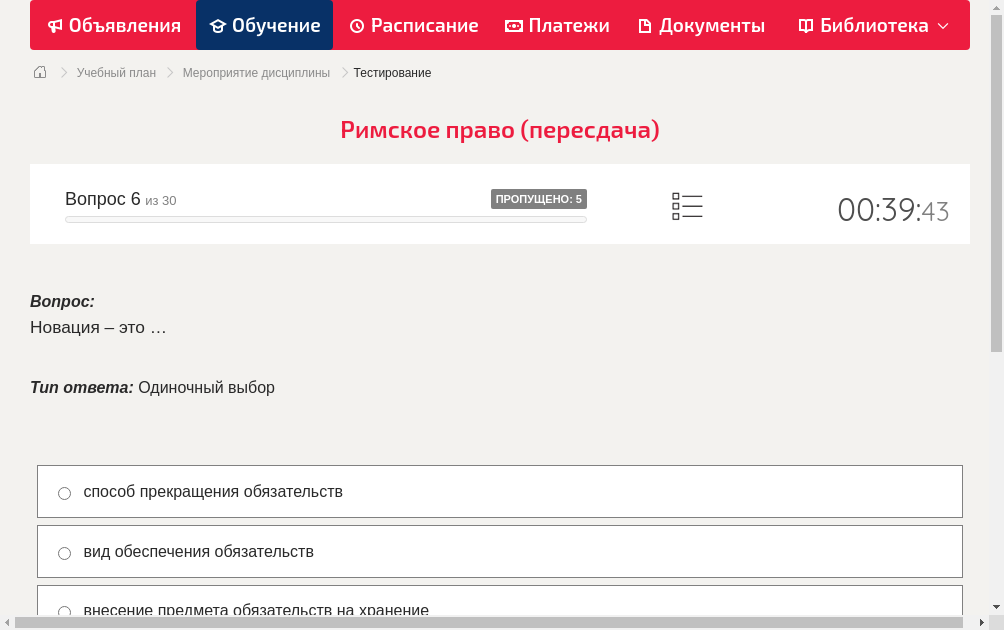Viewport: 1004px width, 630px height.
Task: Click the document icon on Документы
Action: 646,25
